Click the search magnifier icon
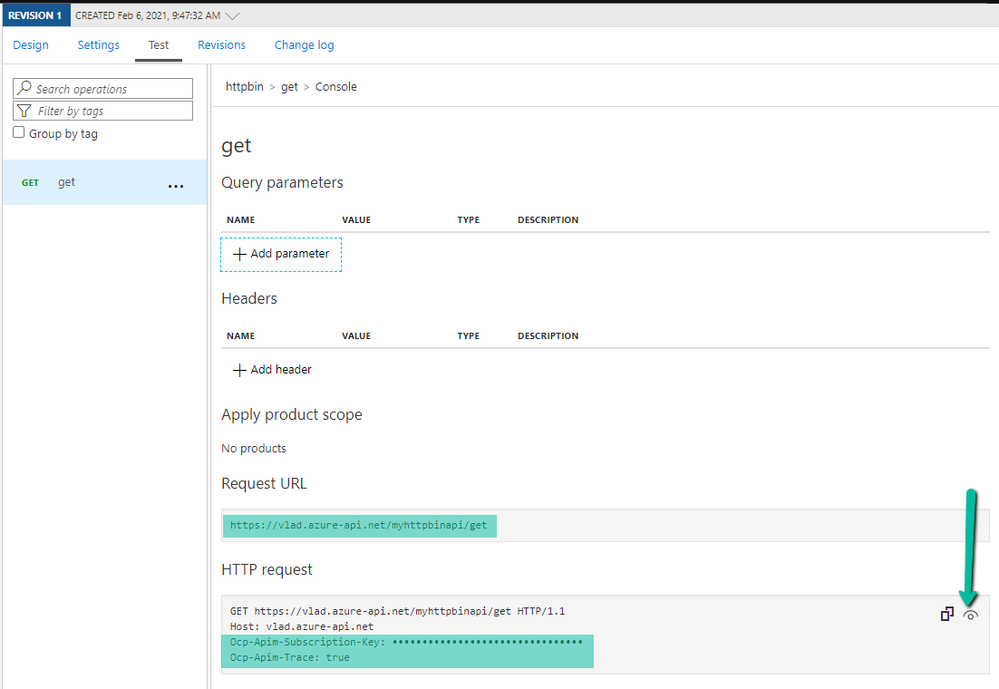Viewport: 999px width, 689px height. point(25,88)
